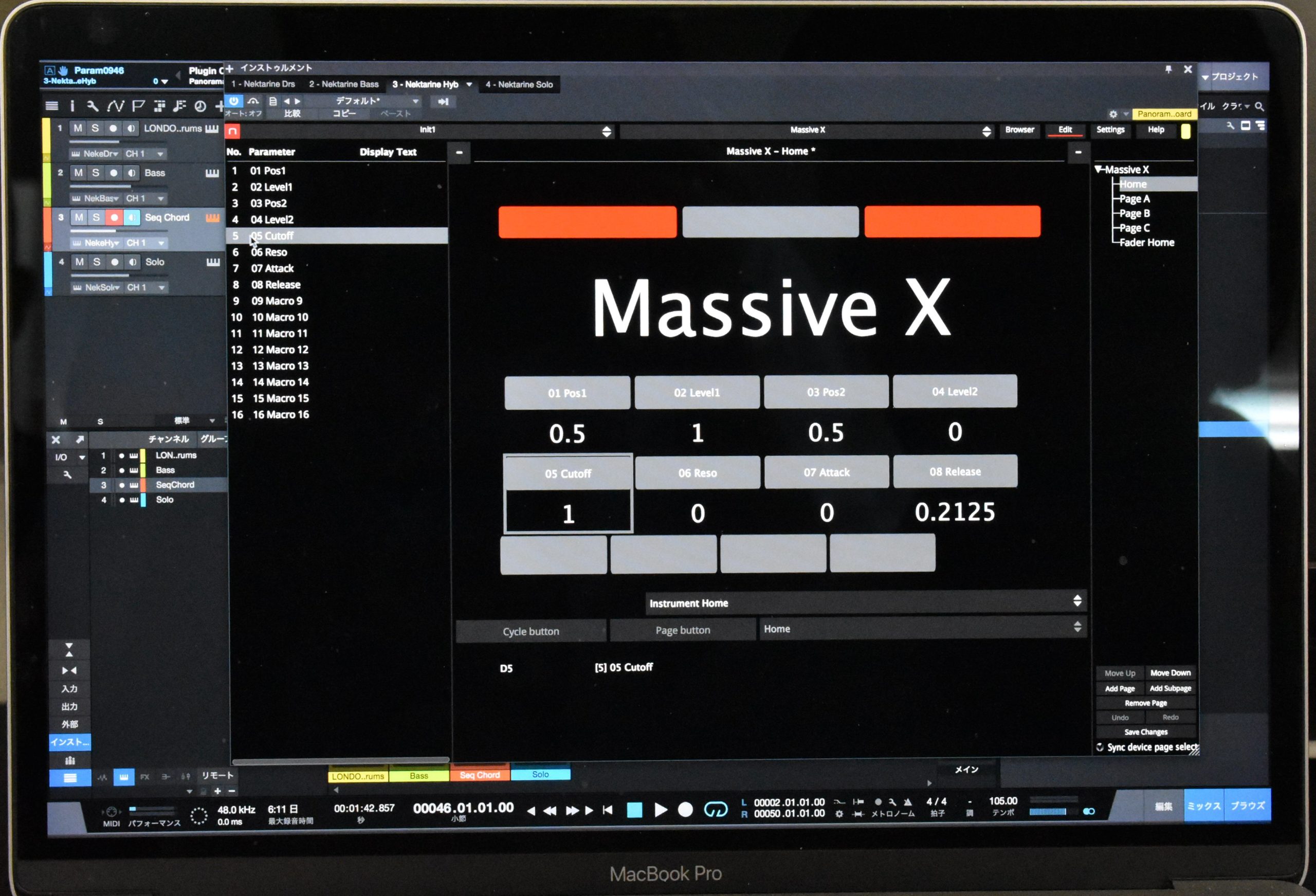Return to zero transport button
1316x896 pixels.
pyautogui.click(x=608, y=810)
